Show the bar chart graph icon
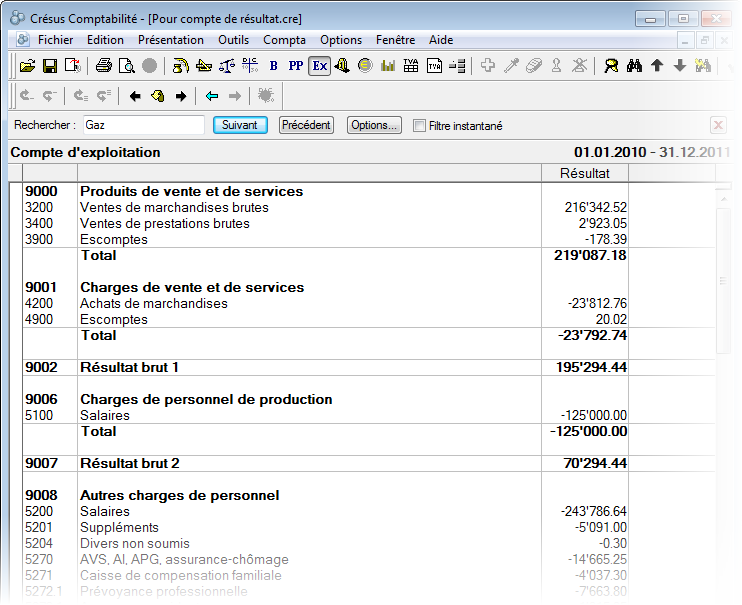 point(388,66)
